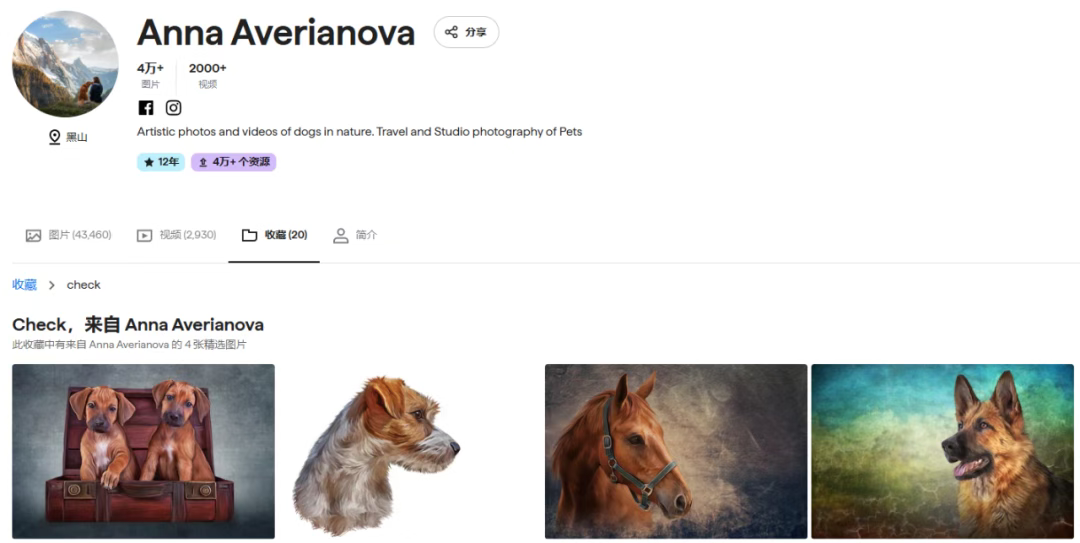Image resolution: width=1080 pixels, height=543 pixels.
Task: Open the brown horse portrait image
Action: pos(676,451)
